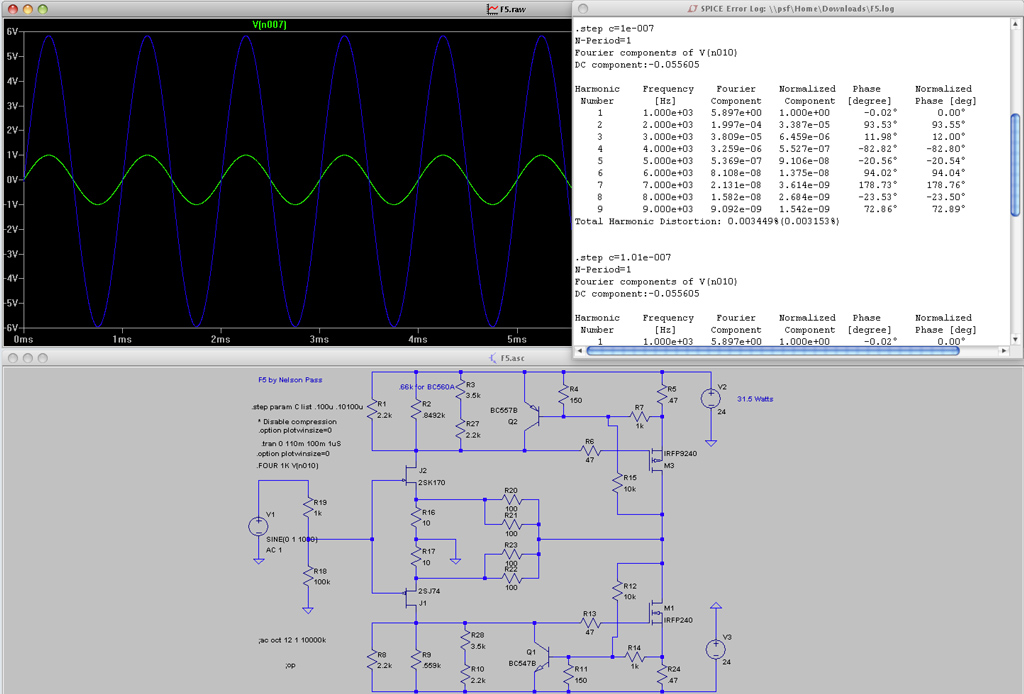Close the SPICE Error Log window
The image size is (1024, 694).
pos(583,9)
